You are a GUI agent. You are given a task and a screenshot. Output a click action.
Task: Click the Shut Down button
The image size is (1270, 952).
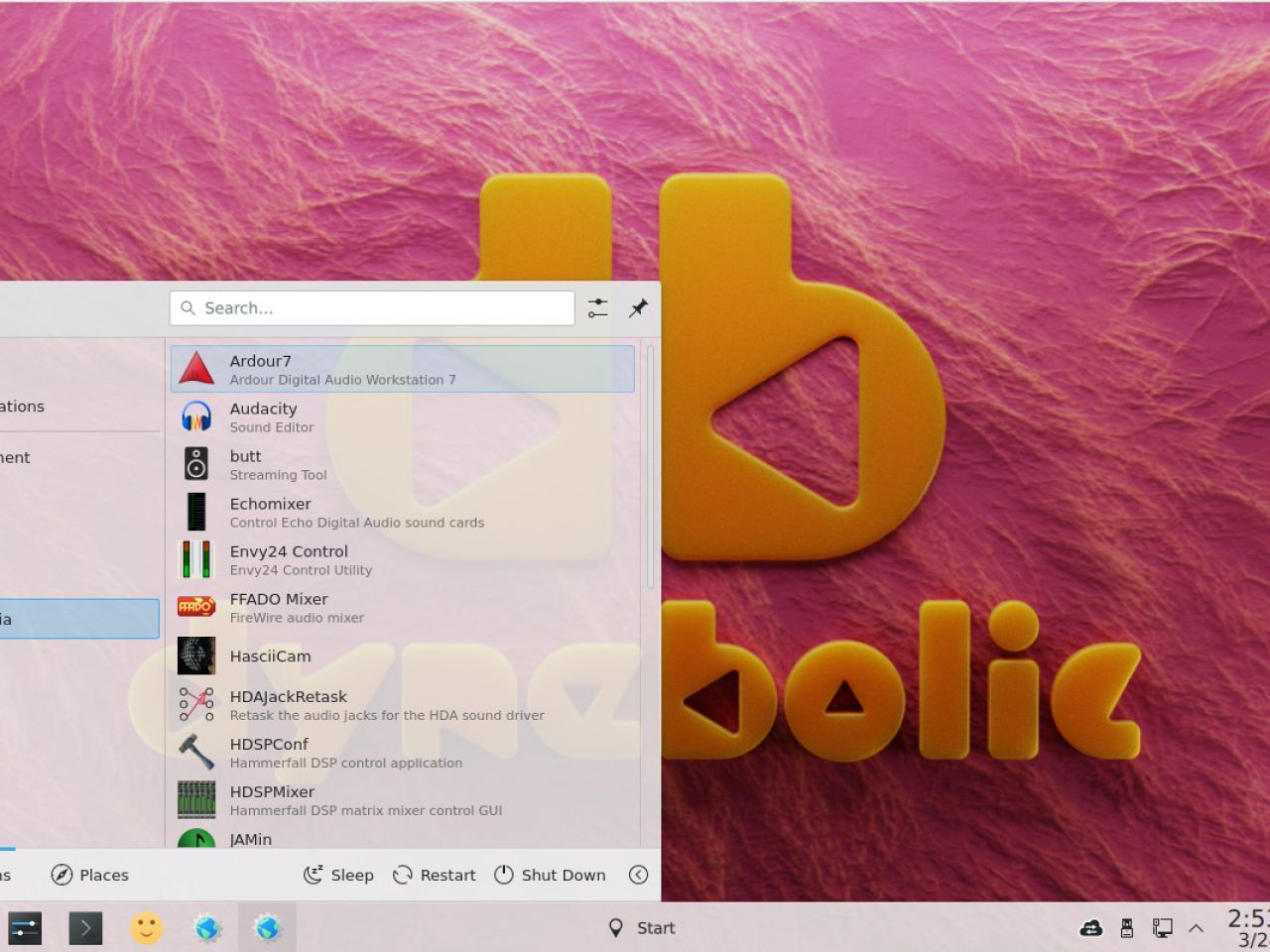550,875
